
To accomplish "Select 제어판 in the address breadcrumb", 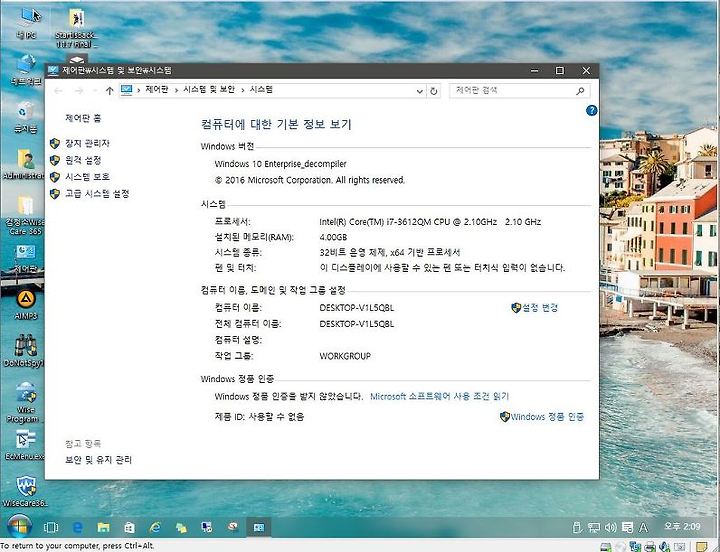I will click(x=157, y=90).
